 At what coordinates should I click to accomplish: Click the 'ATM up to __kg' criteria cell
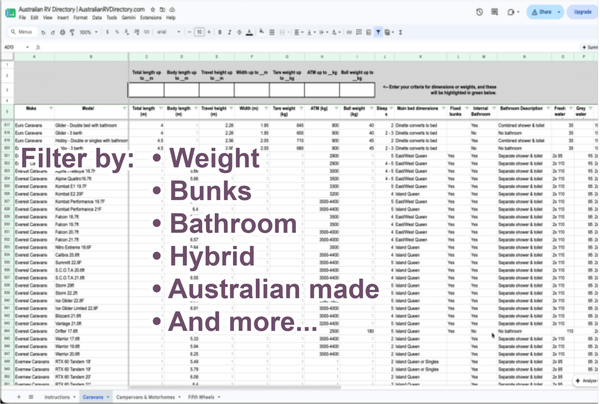(x=322, y=90)
